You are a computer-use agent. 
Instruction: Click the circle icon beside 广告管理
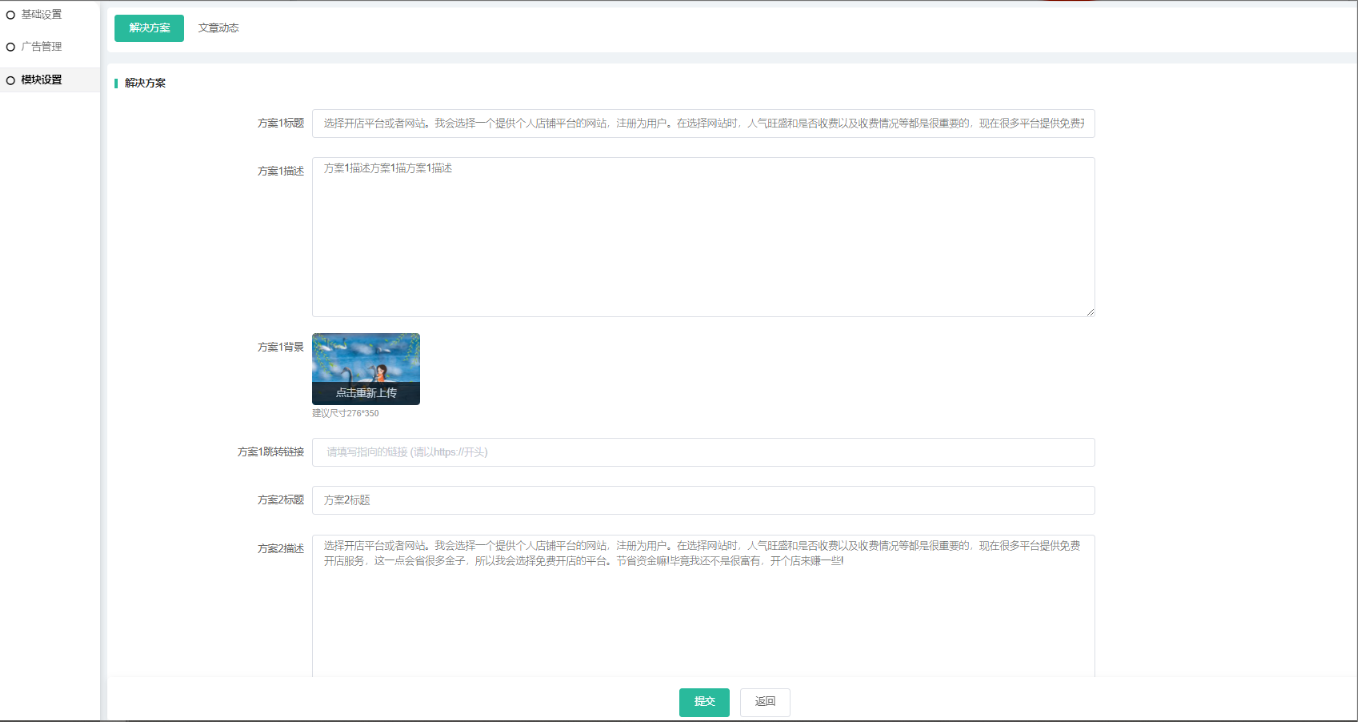[11, 47]
